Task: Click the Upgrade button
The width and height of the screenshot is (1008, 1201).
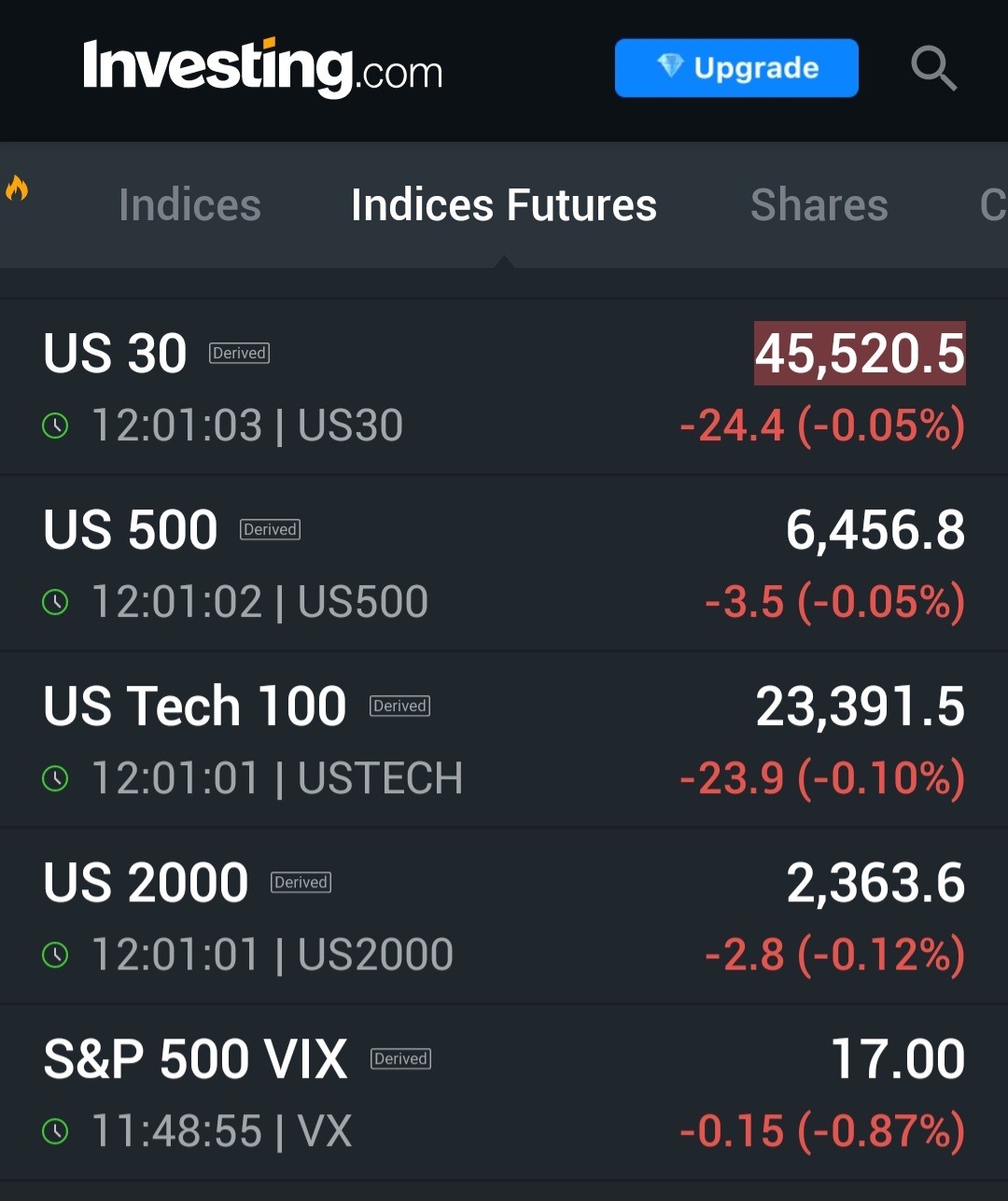Action: coord(736,67)
